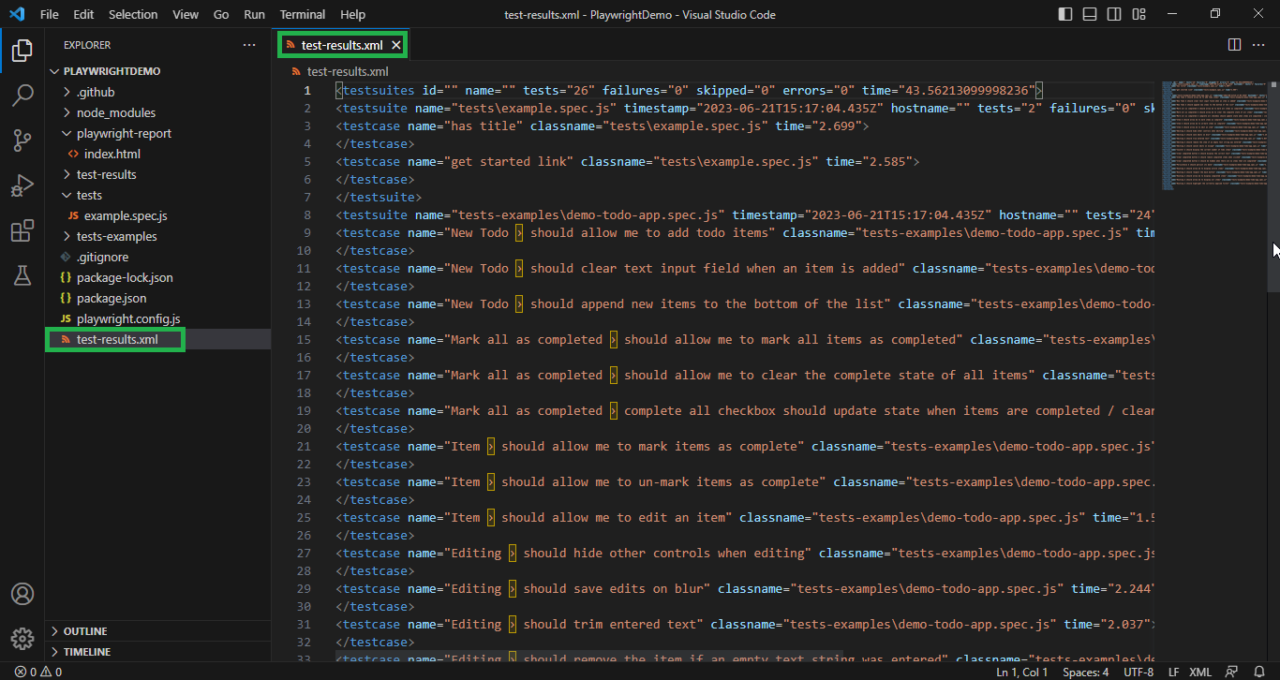Image resolution: width=1280 pixels, height=680 pixels.
Task: Open the Search view in activity bar
Action: tap(22, 96)
